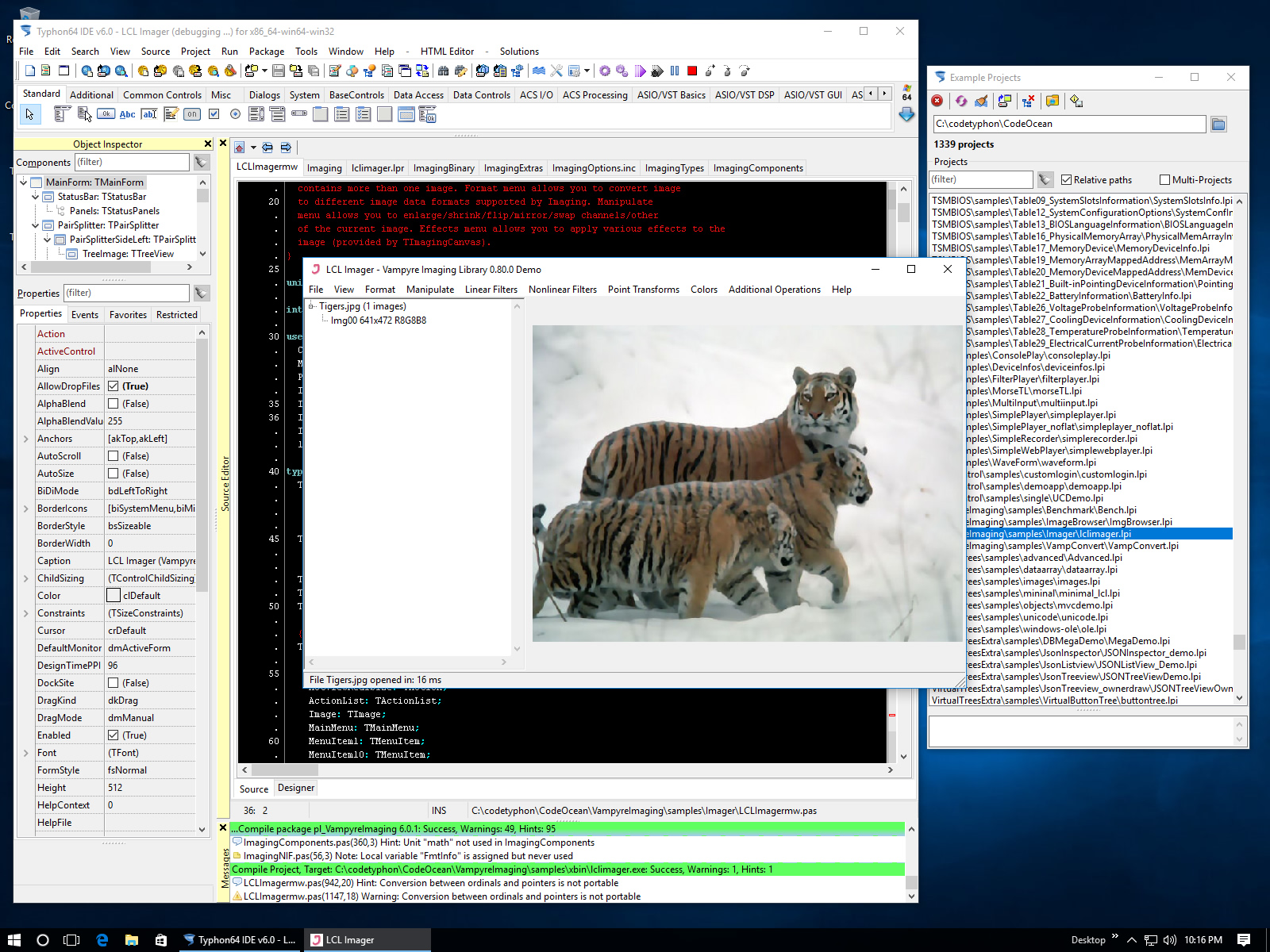Uncheck the Relative paths checkbox
Screen dimensions: 1270x952
[x=1067, y=180]
